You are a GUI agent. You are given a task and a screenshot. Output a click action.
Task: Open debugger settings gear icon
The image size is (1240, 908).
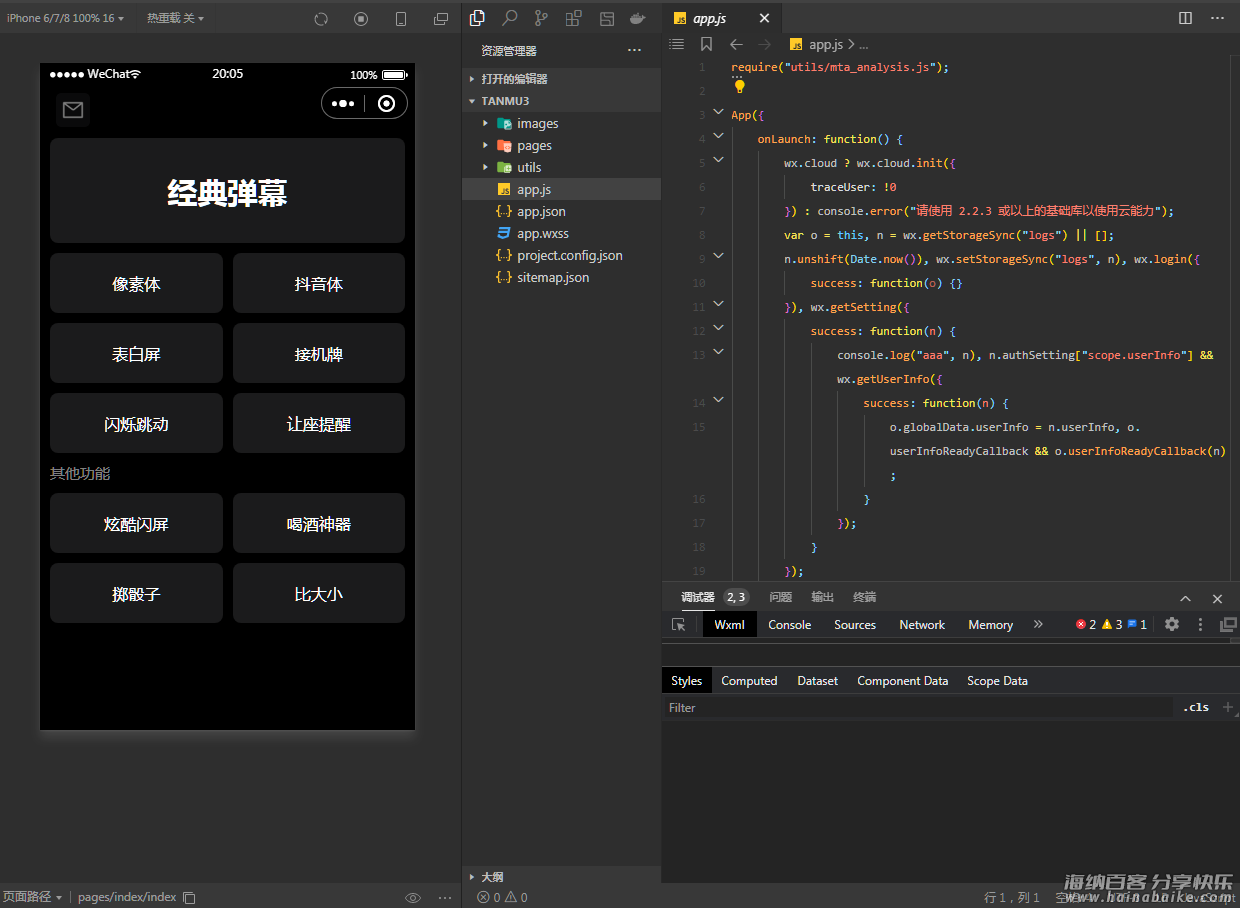[x=1172, y=624]
